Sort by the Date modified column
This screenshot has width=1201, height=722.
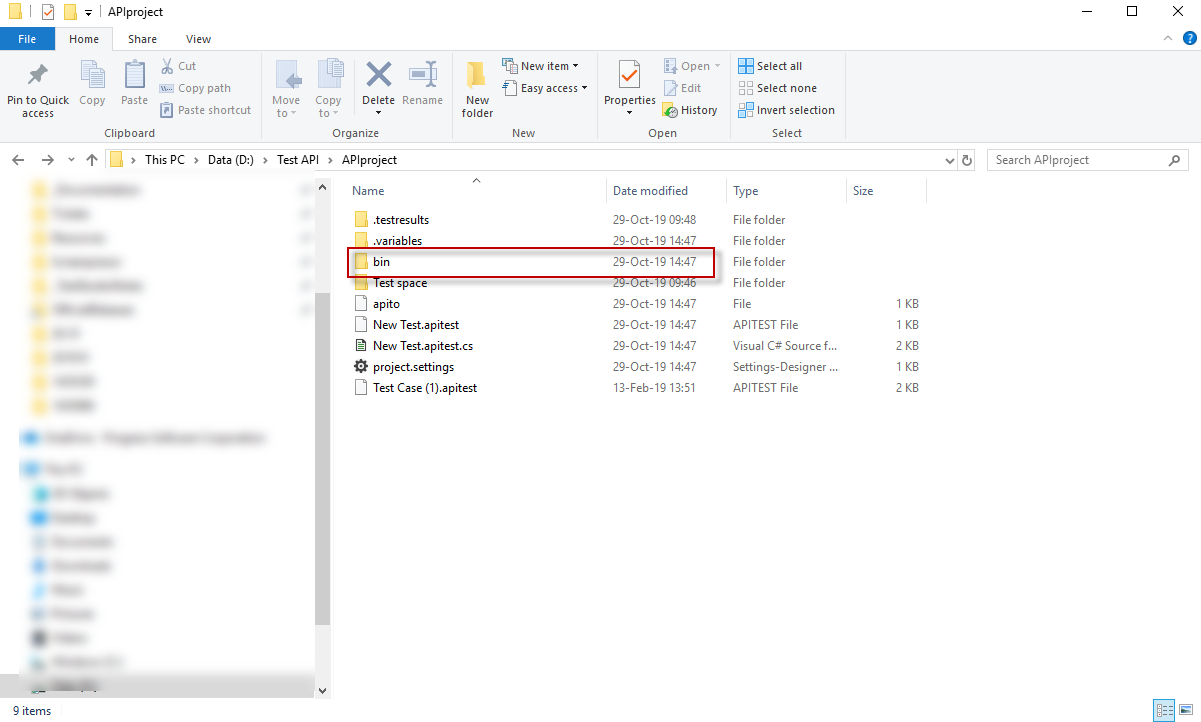[x=650, y=191]
